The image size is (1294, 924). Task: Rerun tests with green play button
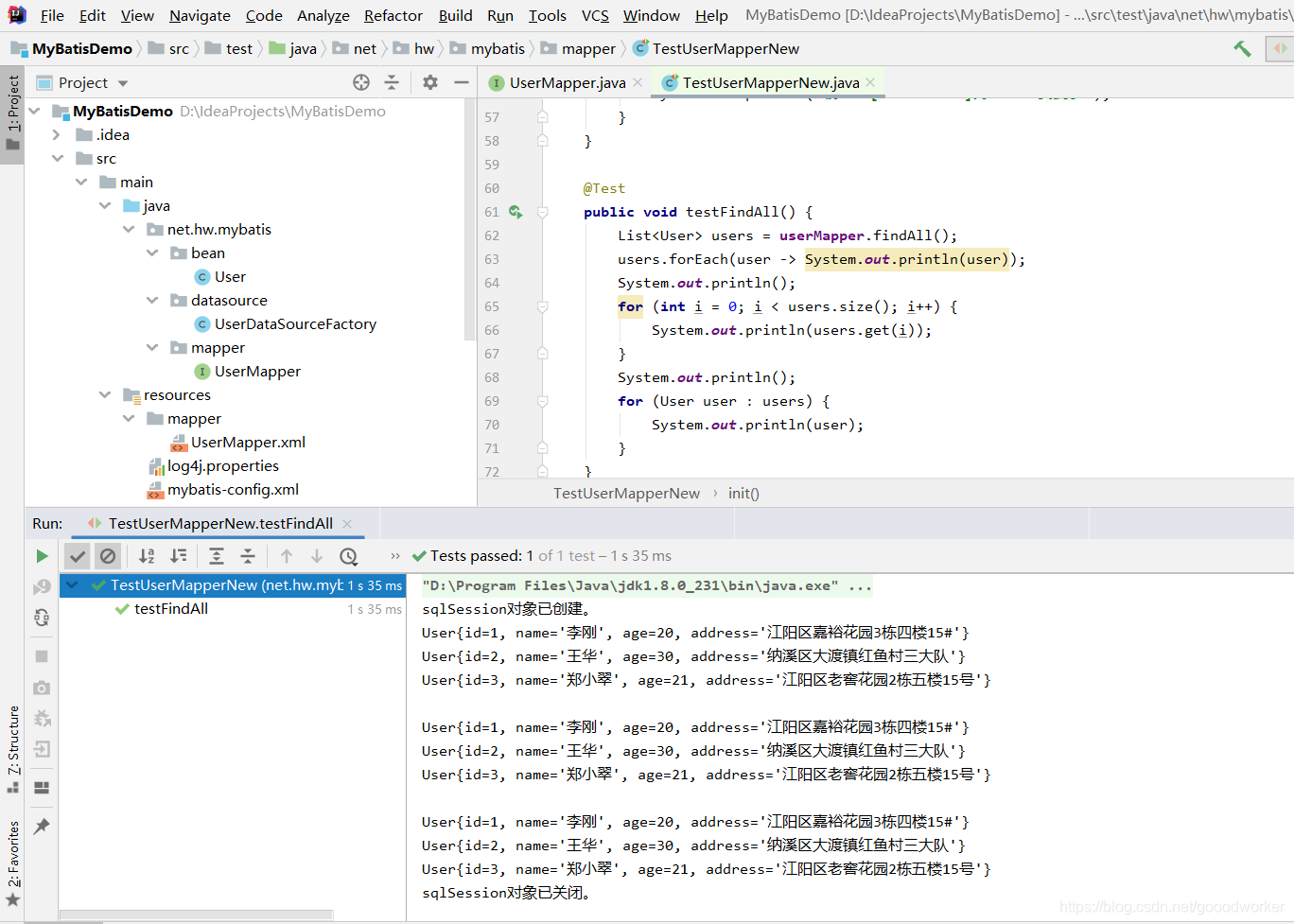(x=42, y=556)
